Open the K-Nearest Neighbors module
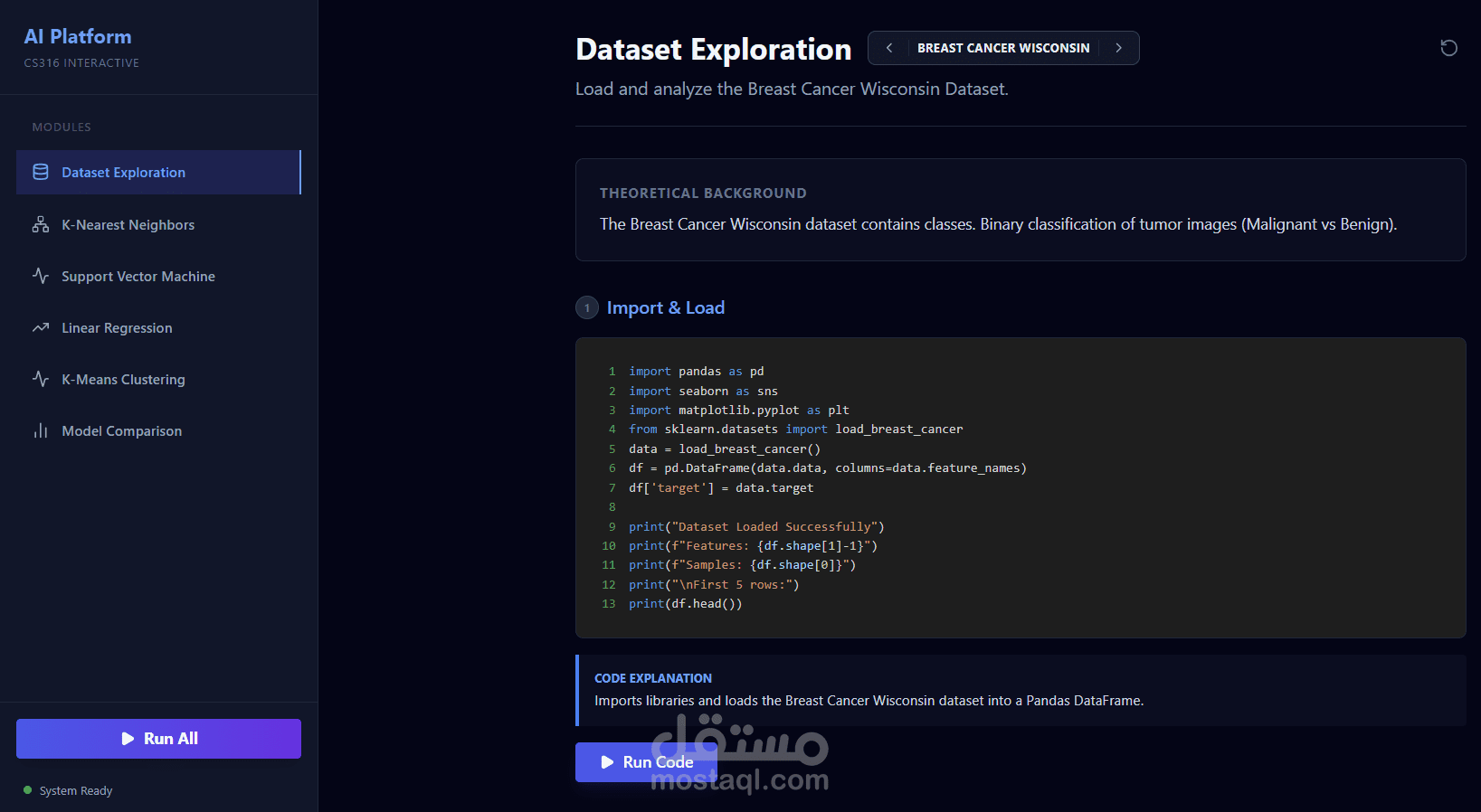1481x812 pixels. click(x=158, y=224)
